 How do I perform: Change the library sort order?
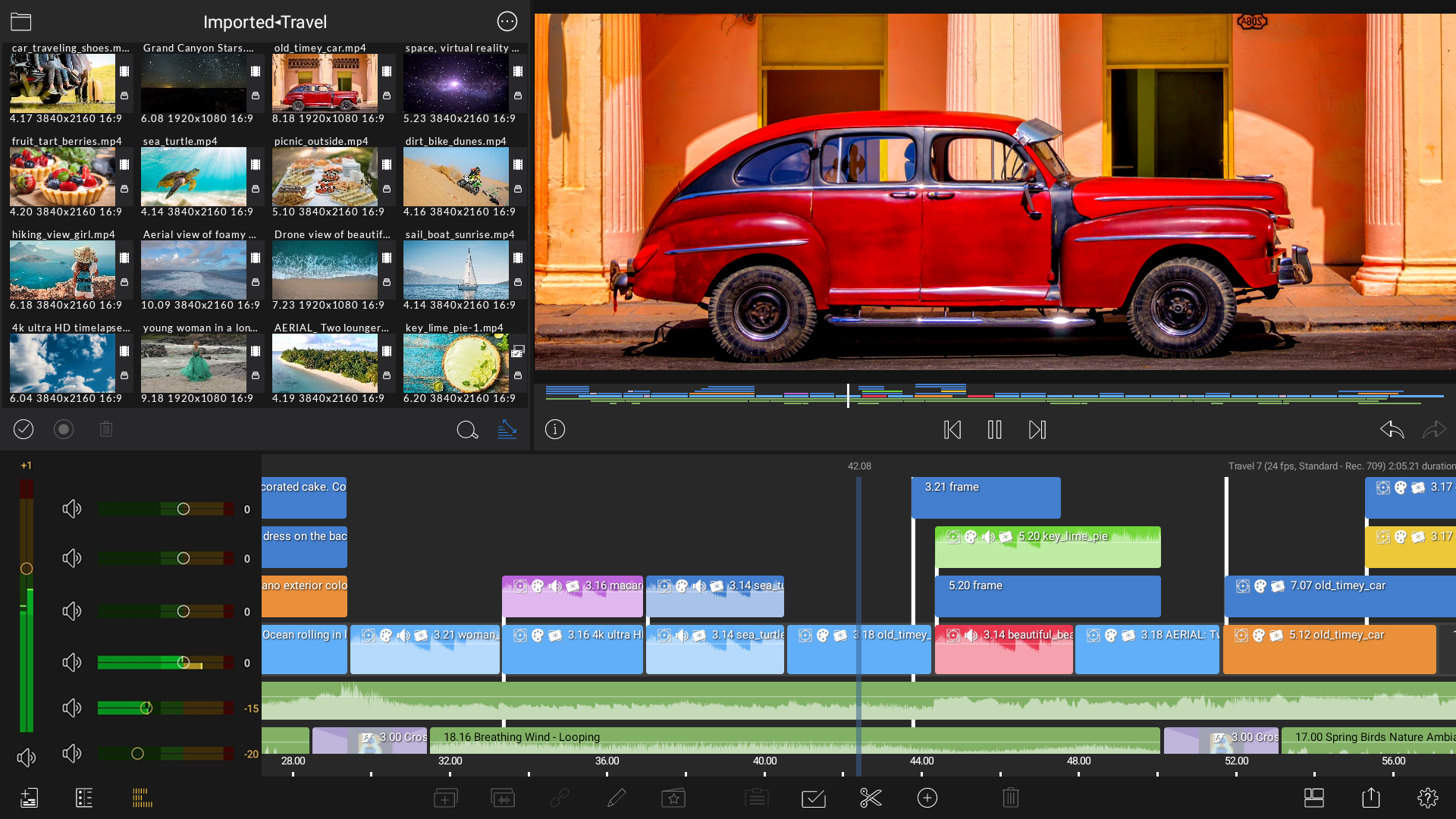507,429
